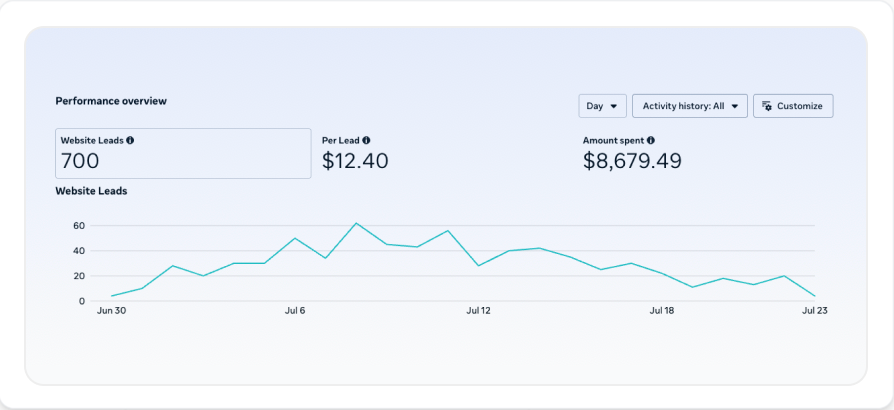Click the Jul 6 axis label
The height and width of the screenshot is (410, 894).
click(x=295, y=311)
